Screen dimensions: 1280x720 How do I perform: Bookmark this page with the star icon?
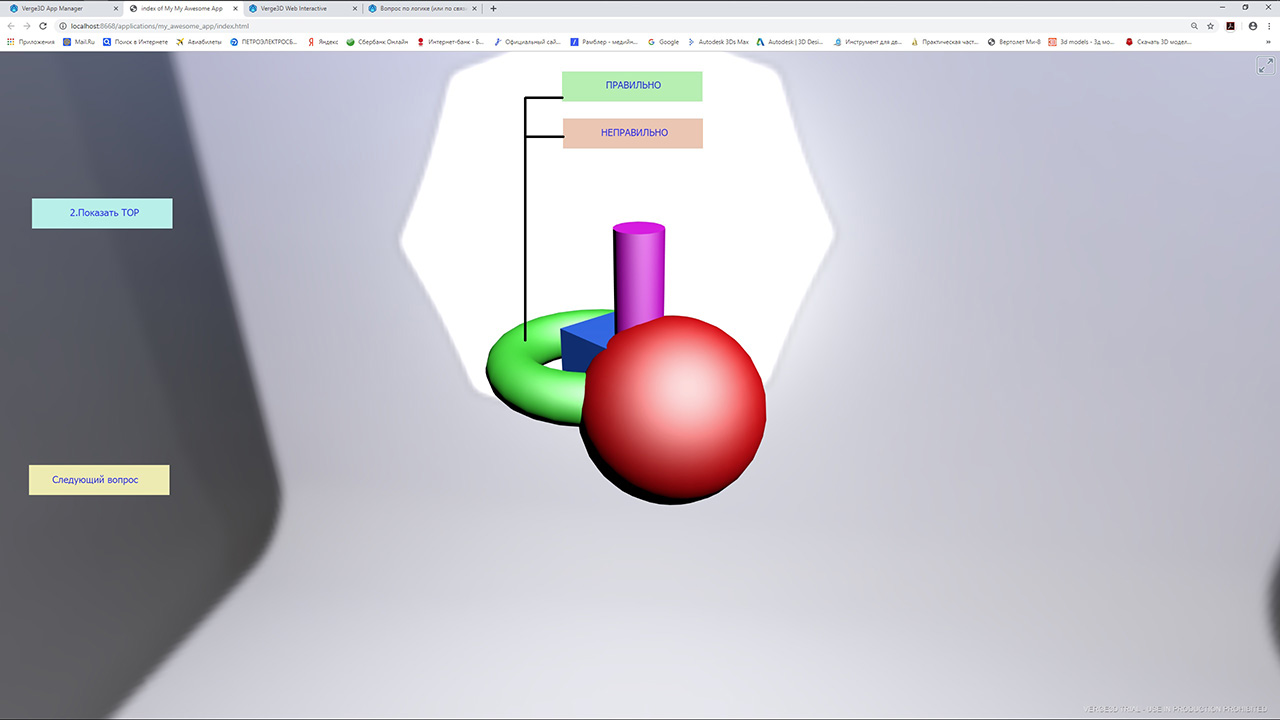click(x=1210, y=26)
